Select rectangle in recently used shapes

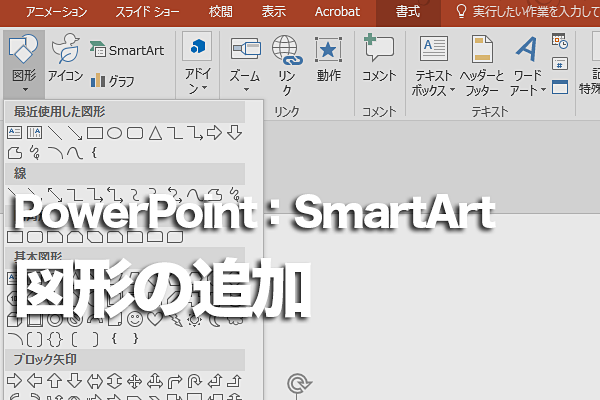pyautogui.click(x=95, y=133)
